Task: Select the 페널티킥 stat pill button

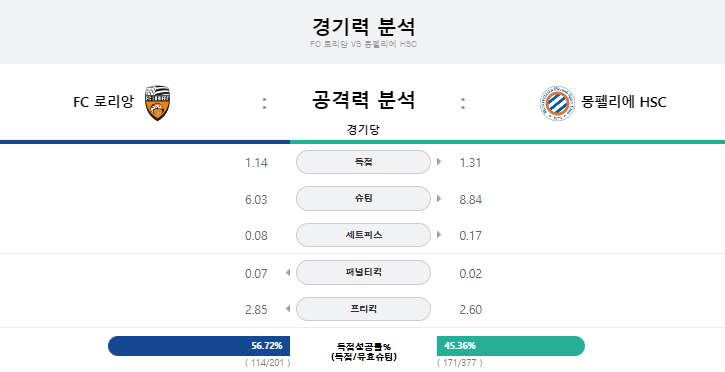Action: [x=363, y=272]
